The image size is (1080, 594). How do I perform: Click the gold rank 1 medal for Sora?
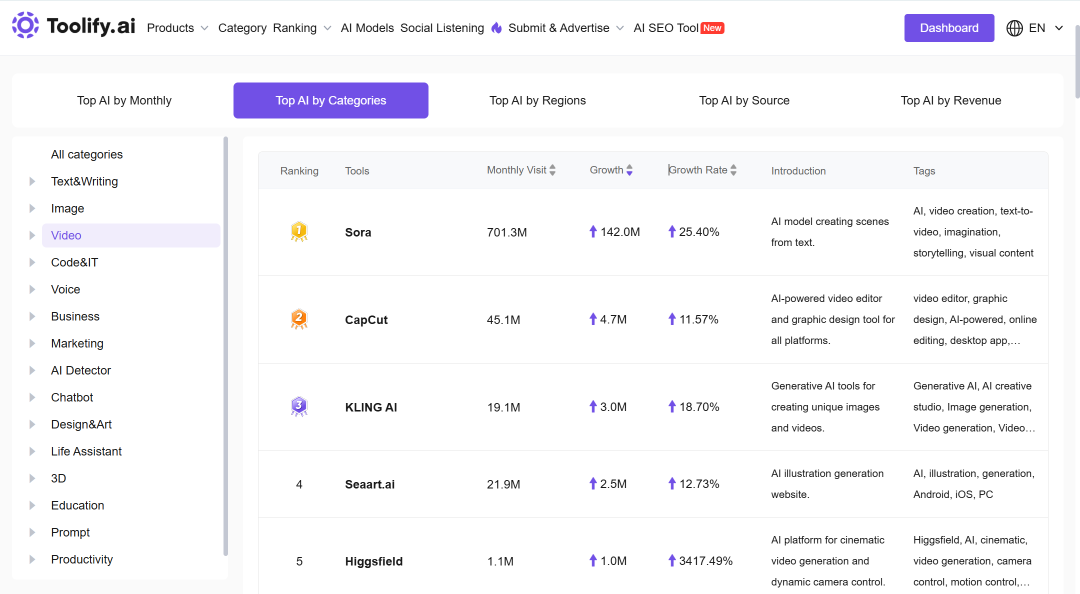(x=299, y=232)
